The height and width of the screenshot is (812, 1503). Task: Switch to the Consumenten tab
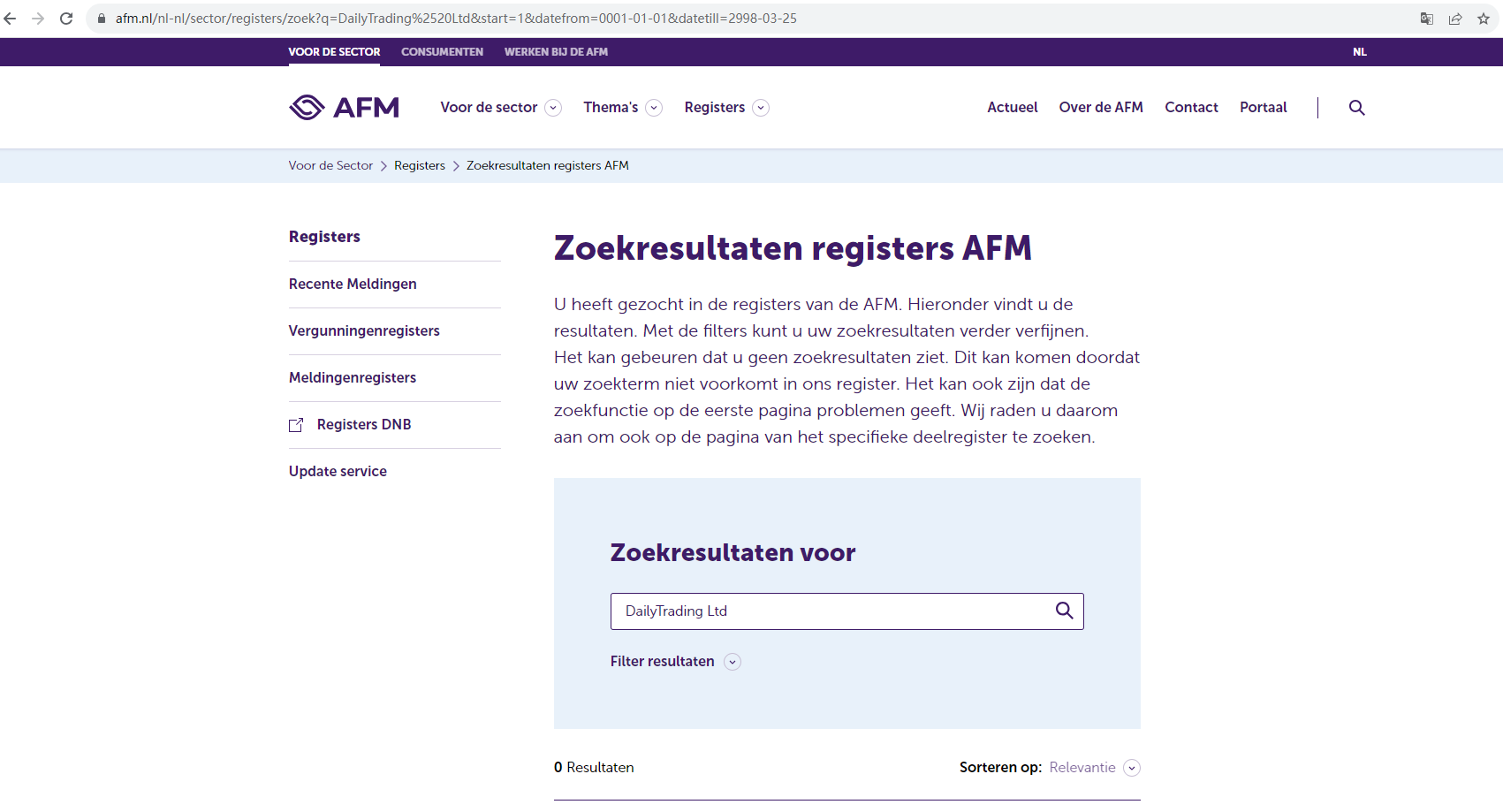tap(442, 52)
